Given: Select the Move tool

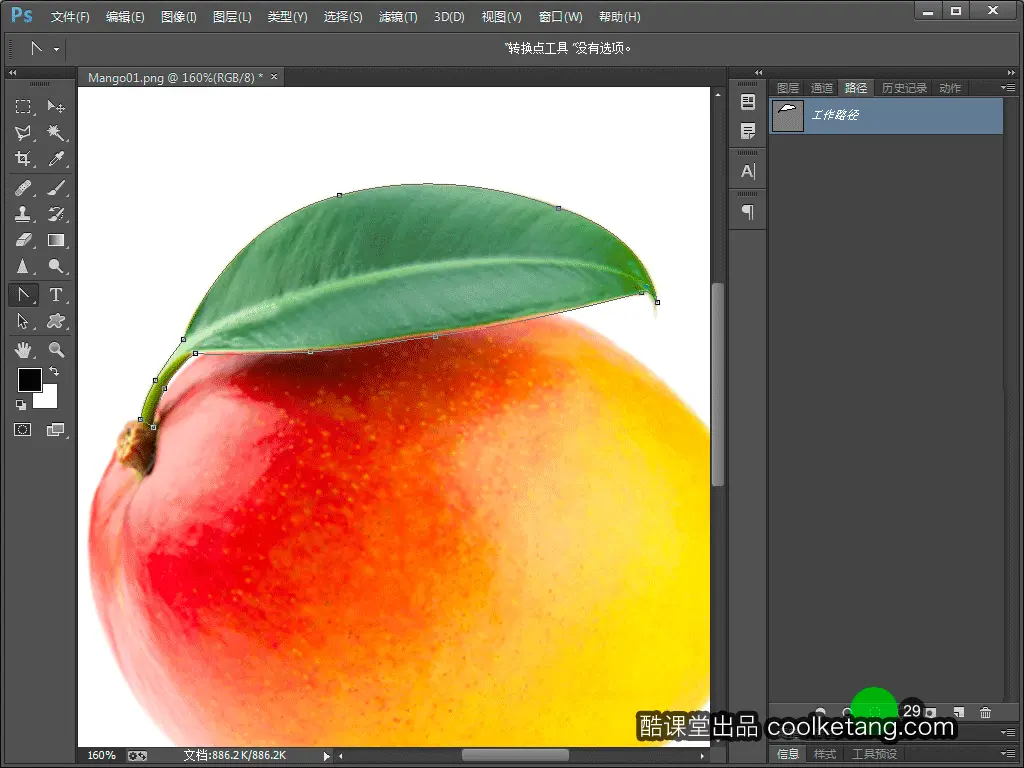Looking at the screenshot, I should pos(56,106).
